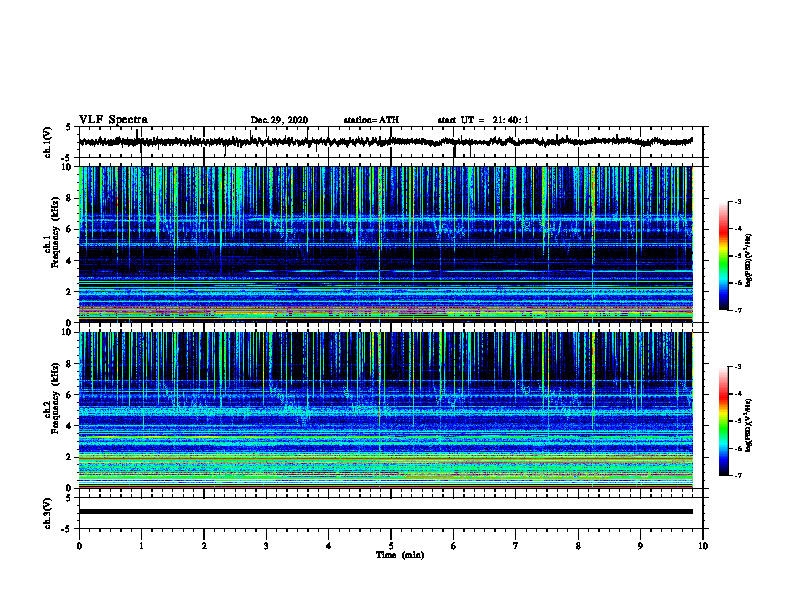Click the time axis tick label "5"

[x=391, y=546]
